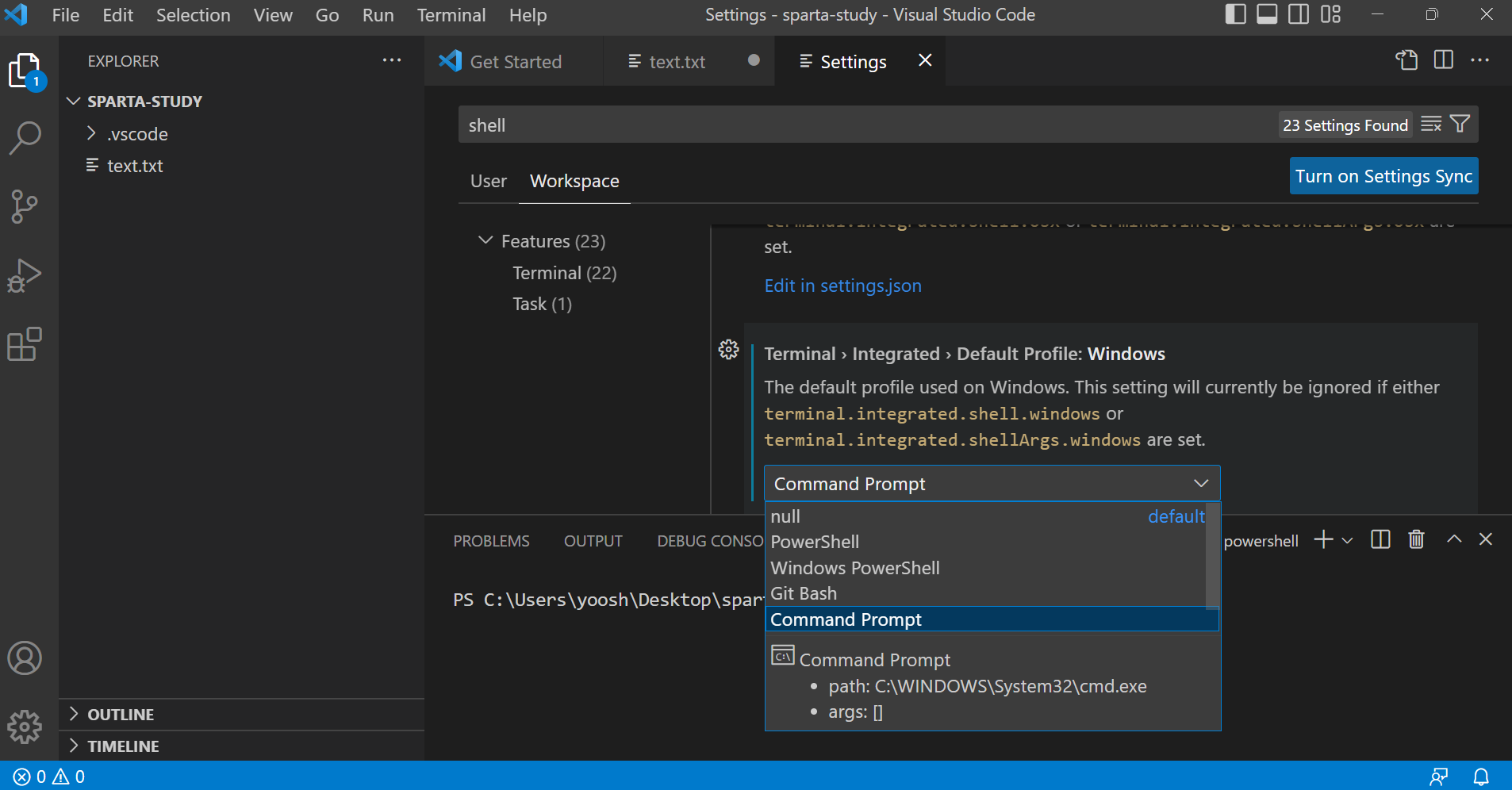Split the editor to the right
1512x790 pixels.
point(1444,60)
